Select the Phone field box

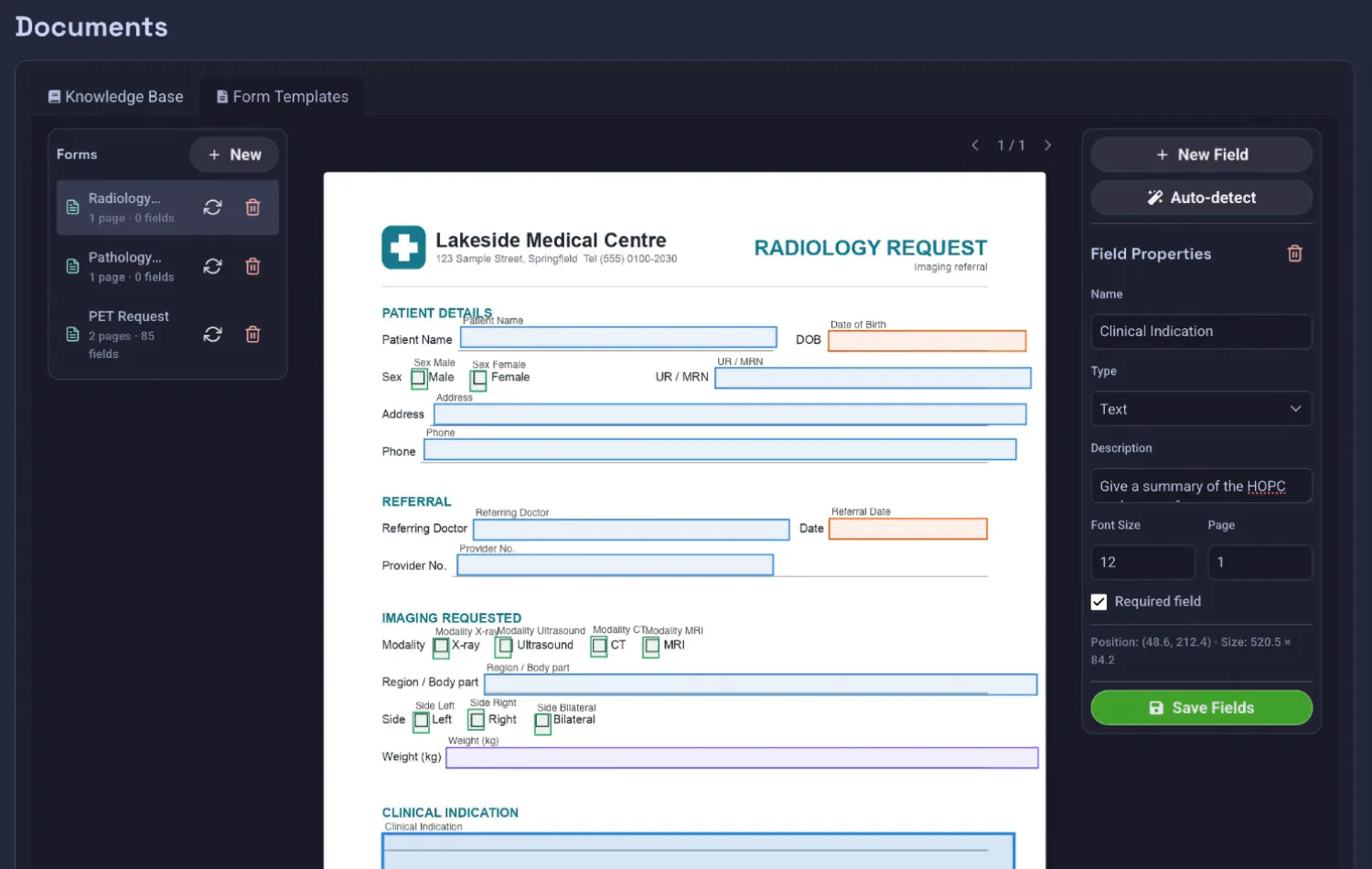[720, 449]
